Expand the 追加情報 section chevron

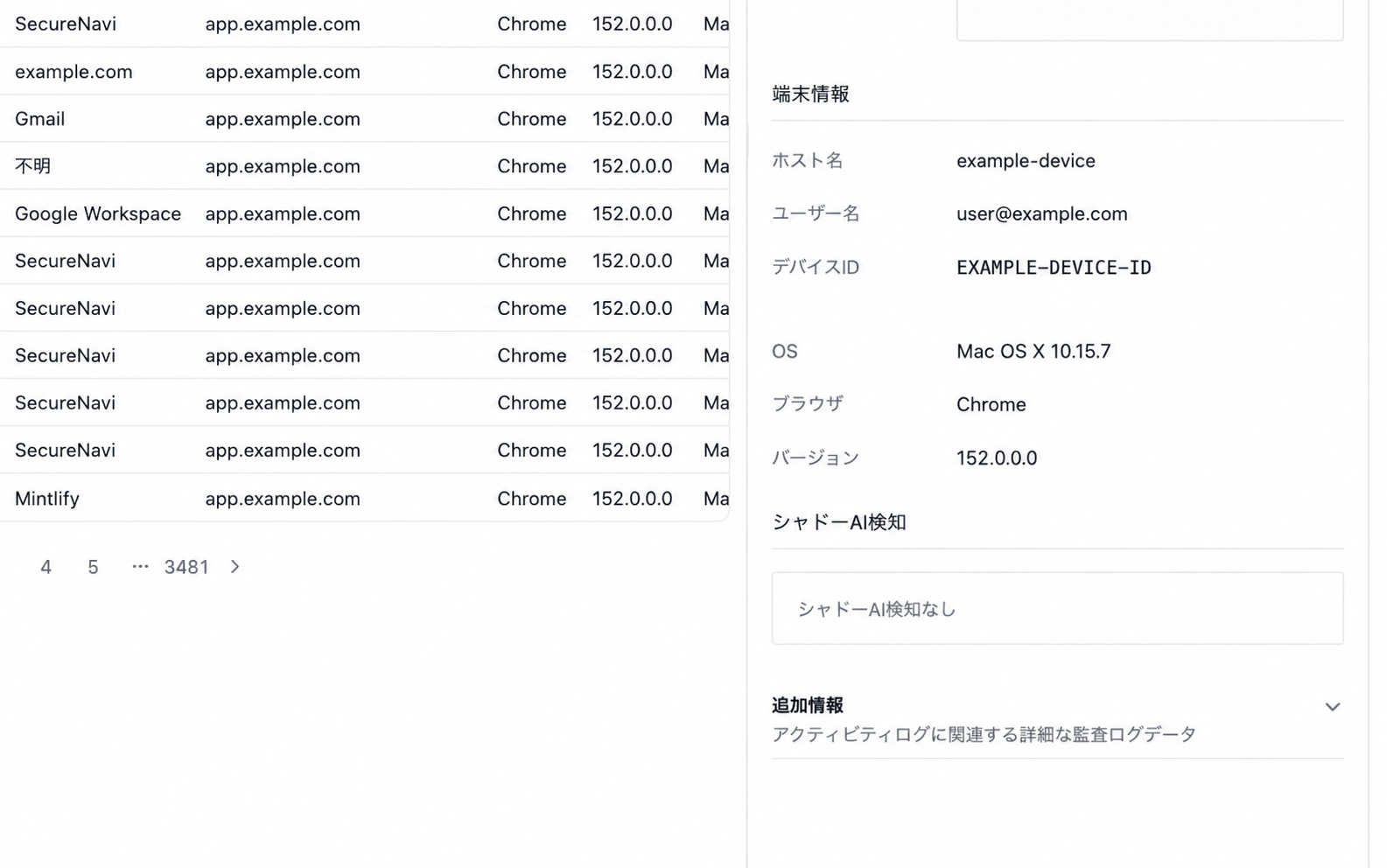1332,707
